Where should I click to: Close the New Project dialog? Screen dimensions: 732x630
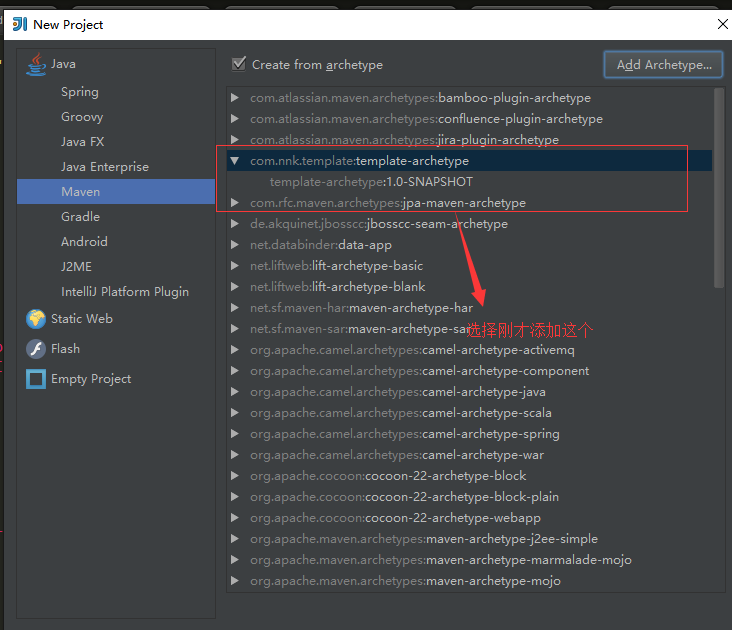pyautogui.click(x=722, y=24)
